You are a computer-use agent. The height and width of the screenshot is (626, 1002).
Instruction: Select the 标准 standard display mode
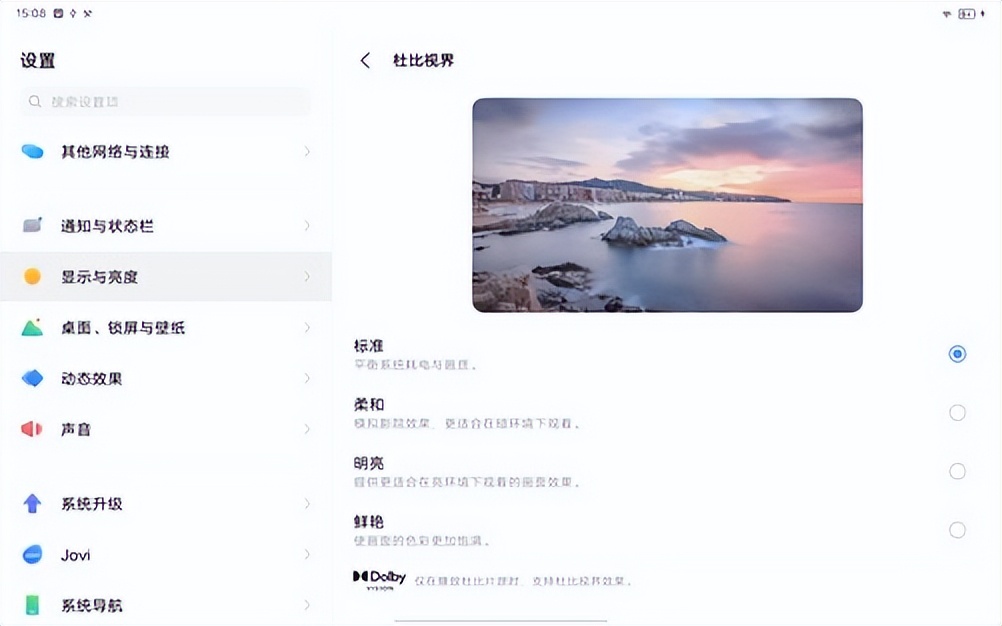tap(957, 353)
